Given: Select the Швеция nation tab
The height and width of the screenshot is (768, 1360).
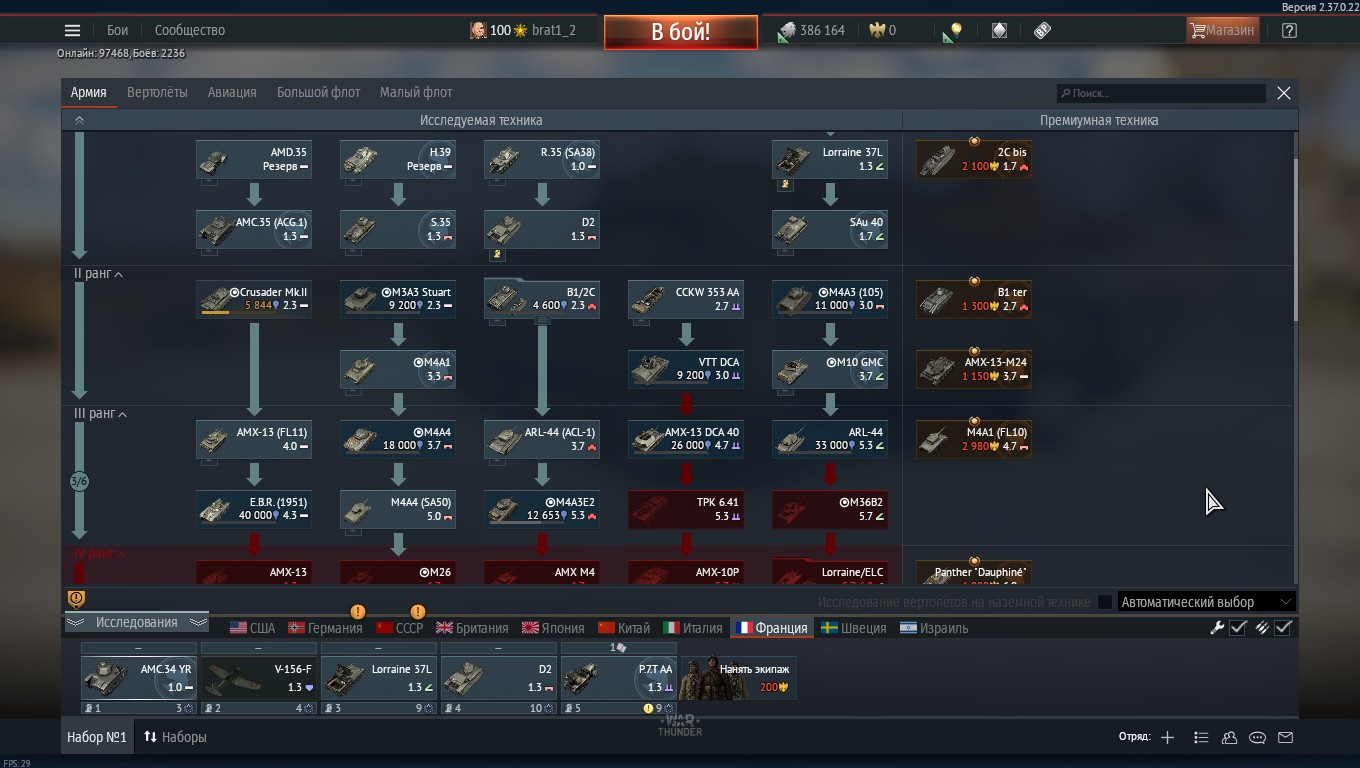Looking at the screenshot, I should pyautogui.click(x=853, y=628).
